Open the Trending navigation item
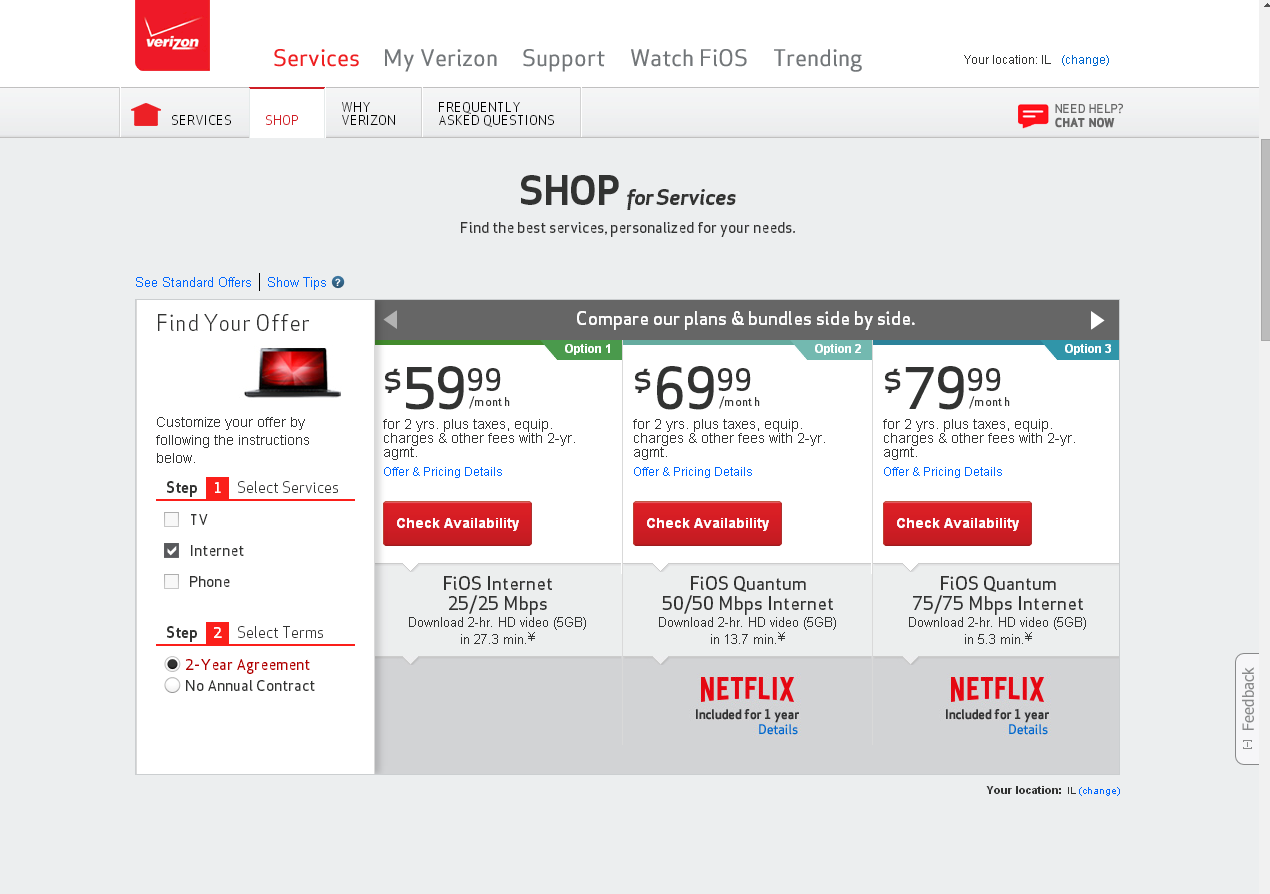 [x=817, y=59]
